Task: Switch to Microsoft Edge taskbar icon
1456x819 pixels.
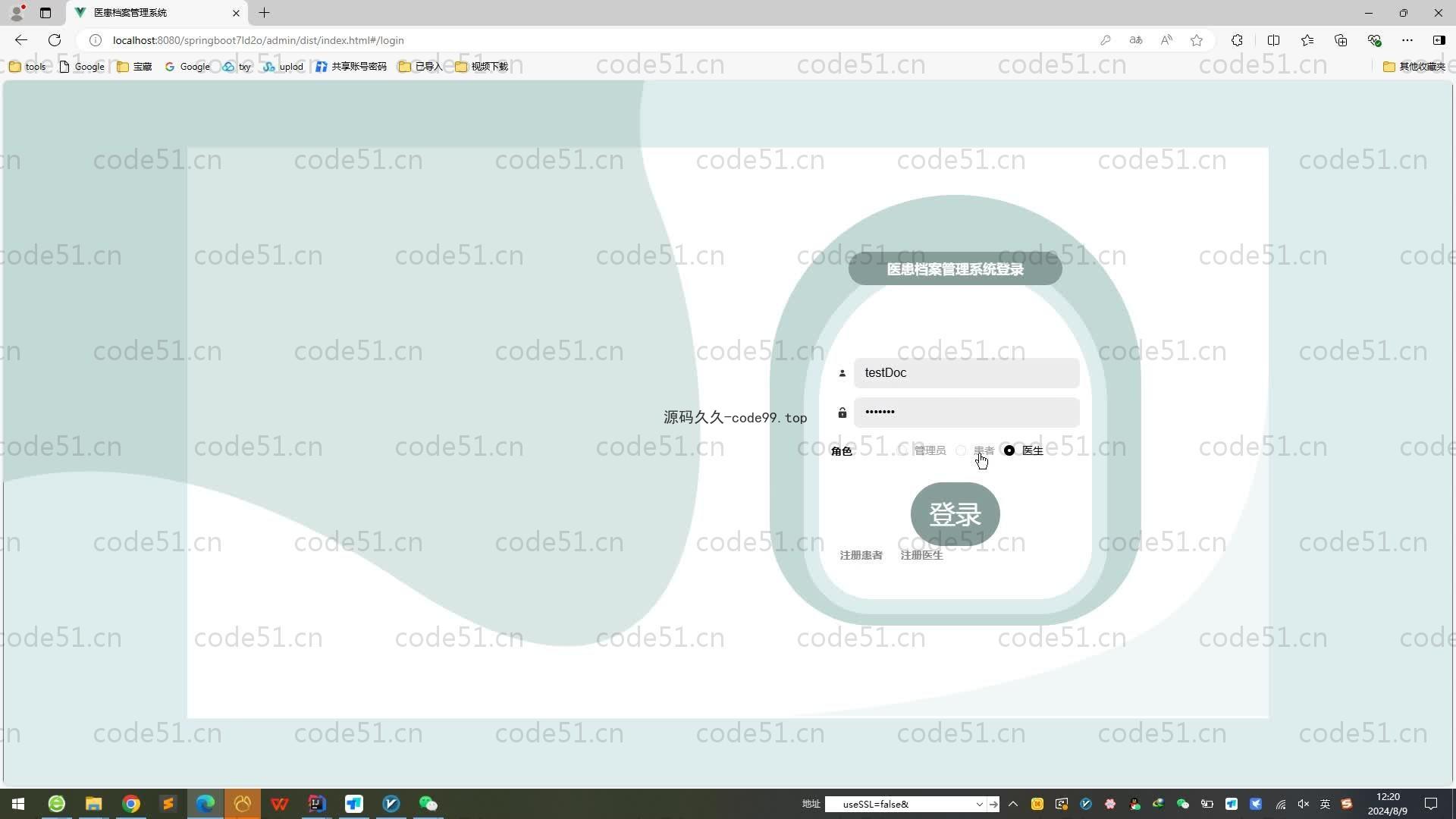Action: pos(205,804)
